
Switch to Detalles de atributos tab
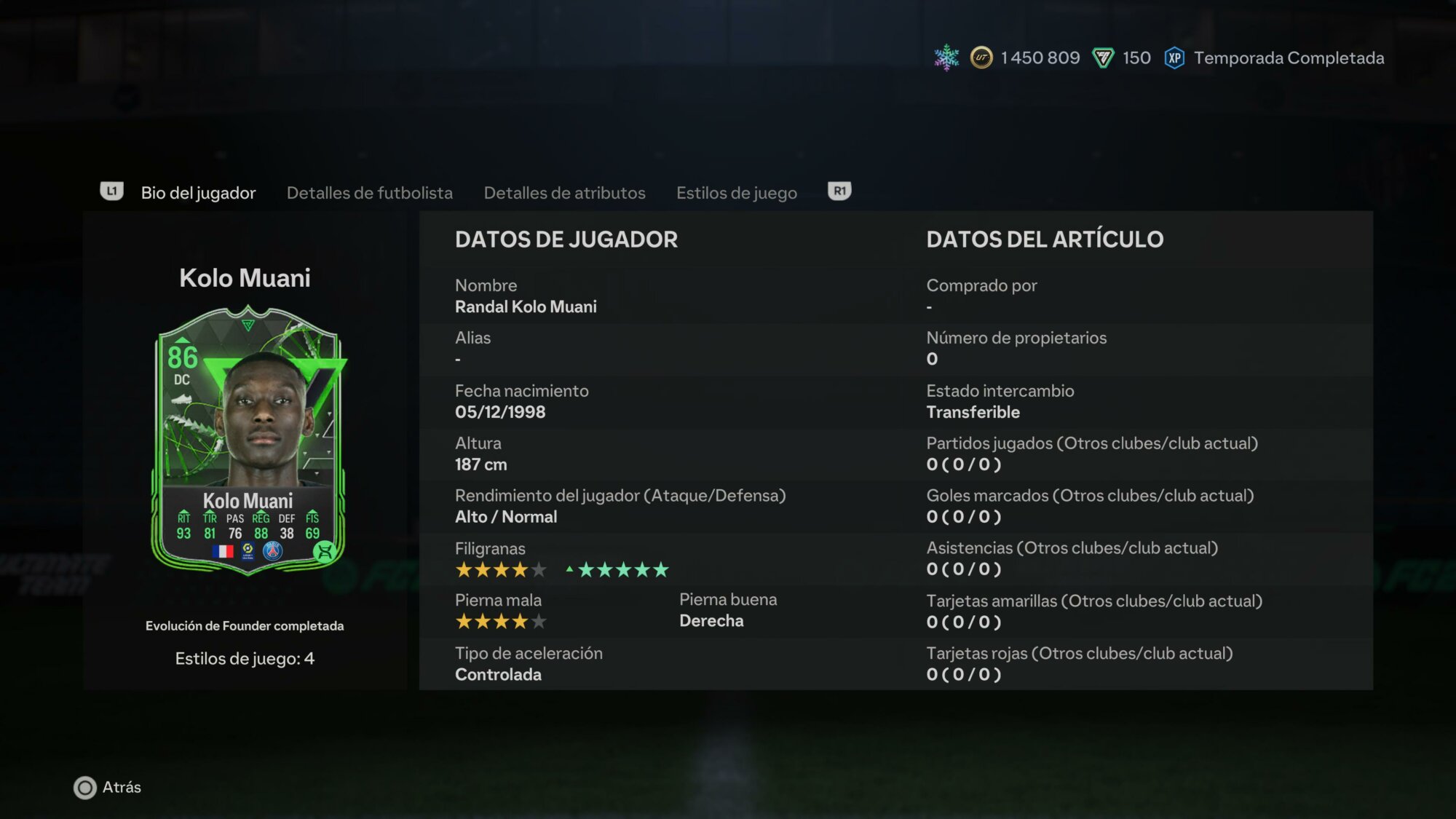565,193
